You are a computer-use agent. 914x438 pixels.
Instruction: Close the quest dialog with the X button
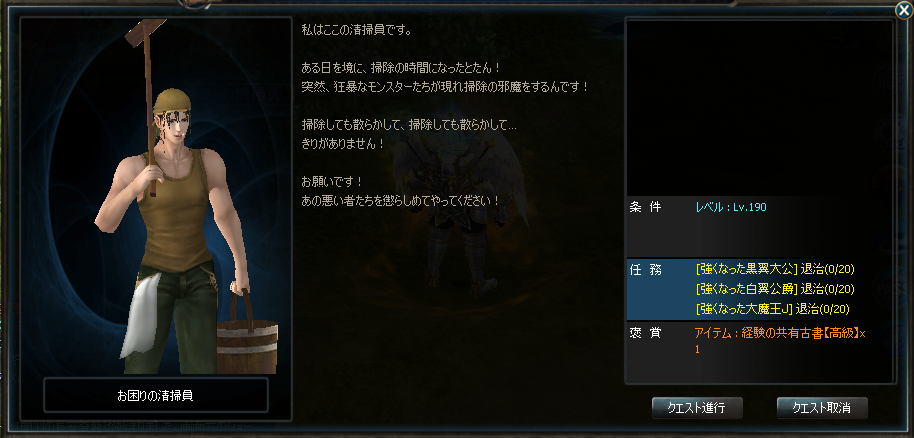point(904,11)
